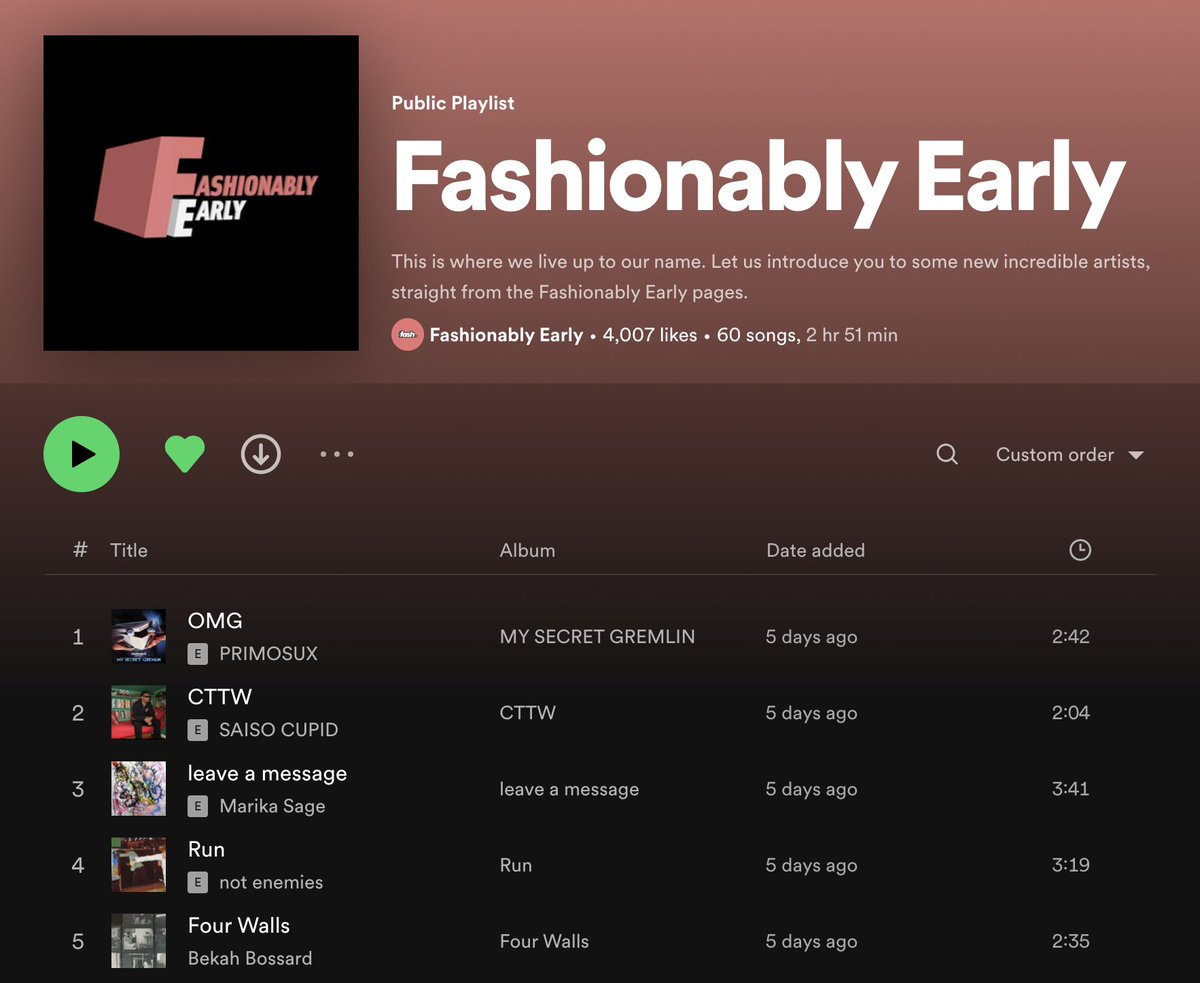Click the Fashionably Early playlist cover art

pyautogui.click(x=201, y=193)
